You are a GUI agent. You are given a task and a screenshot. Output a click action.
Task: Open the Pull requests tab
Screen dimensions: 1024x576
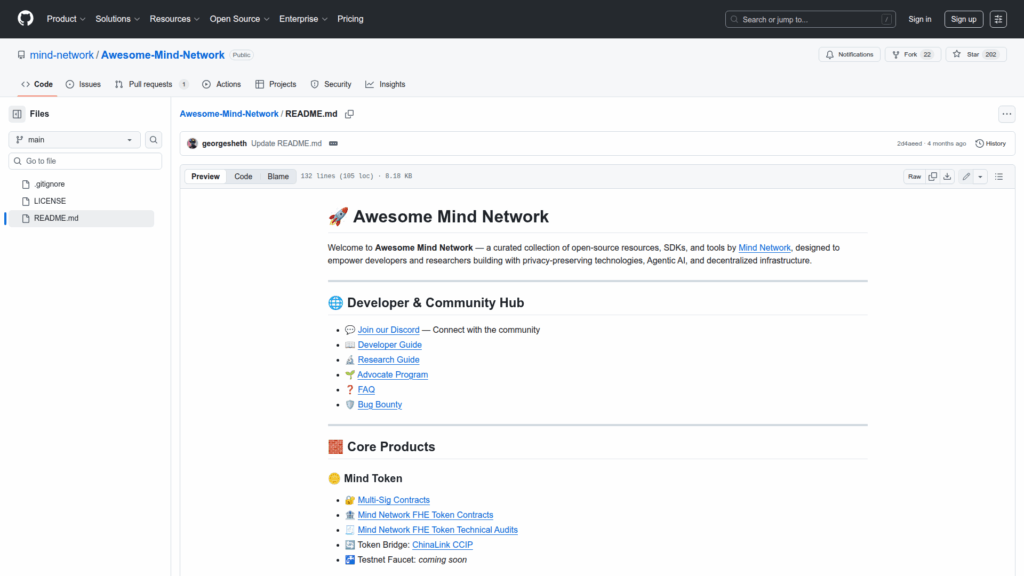pos(152,84)
